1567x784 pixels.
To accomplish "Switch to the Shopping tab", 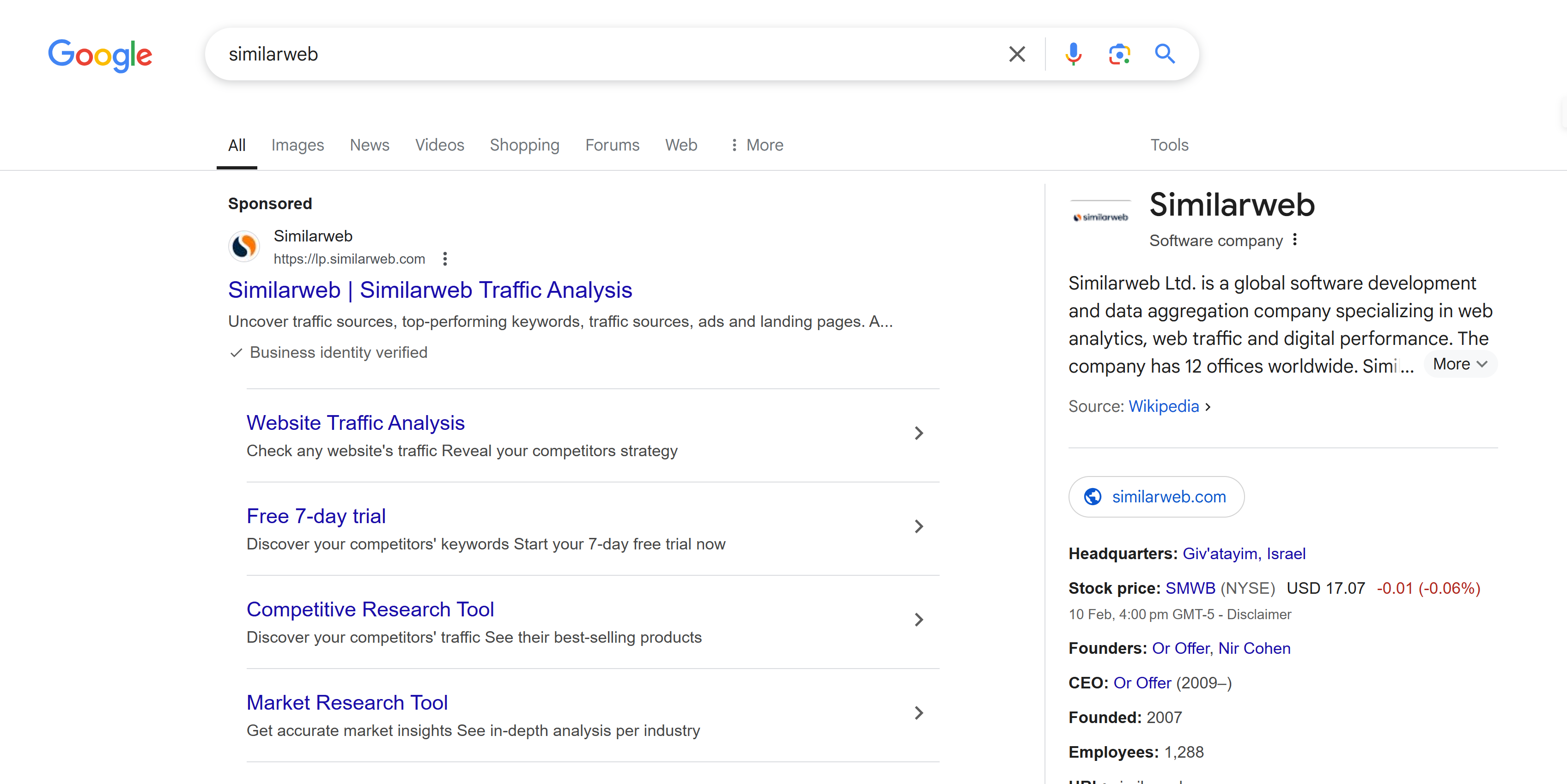I will [x=524, y=145].
